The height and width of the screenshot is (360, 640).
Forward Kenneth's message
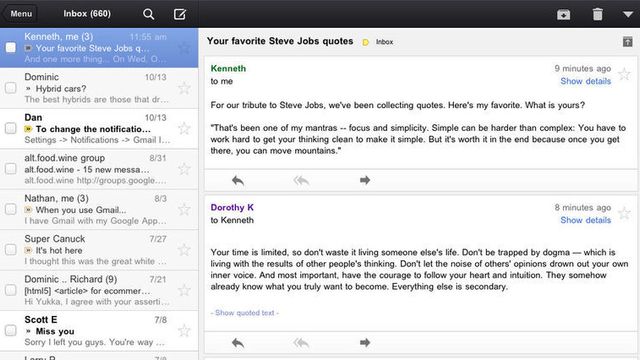coord(365,180)
